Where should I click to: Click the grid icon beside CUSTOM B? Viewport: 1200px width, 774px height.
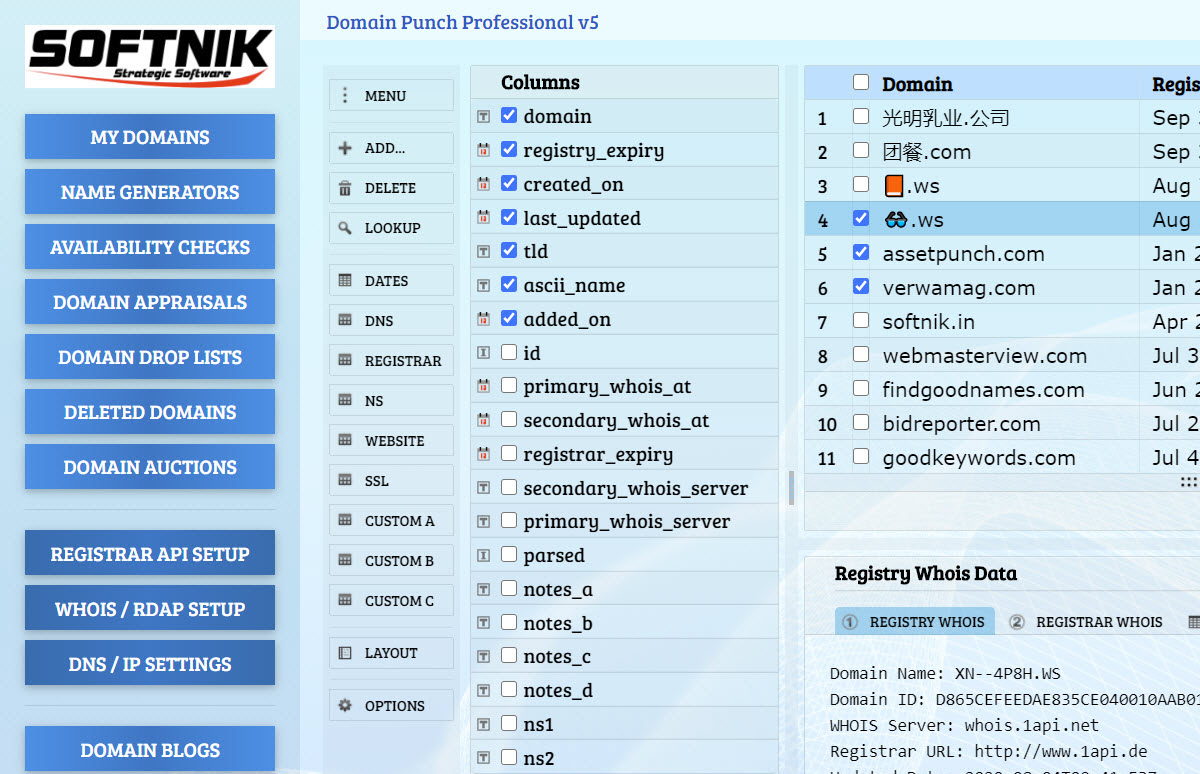(345, 561)
